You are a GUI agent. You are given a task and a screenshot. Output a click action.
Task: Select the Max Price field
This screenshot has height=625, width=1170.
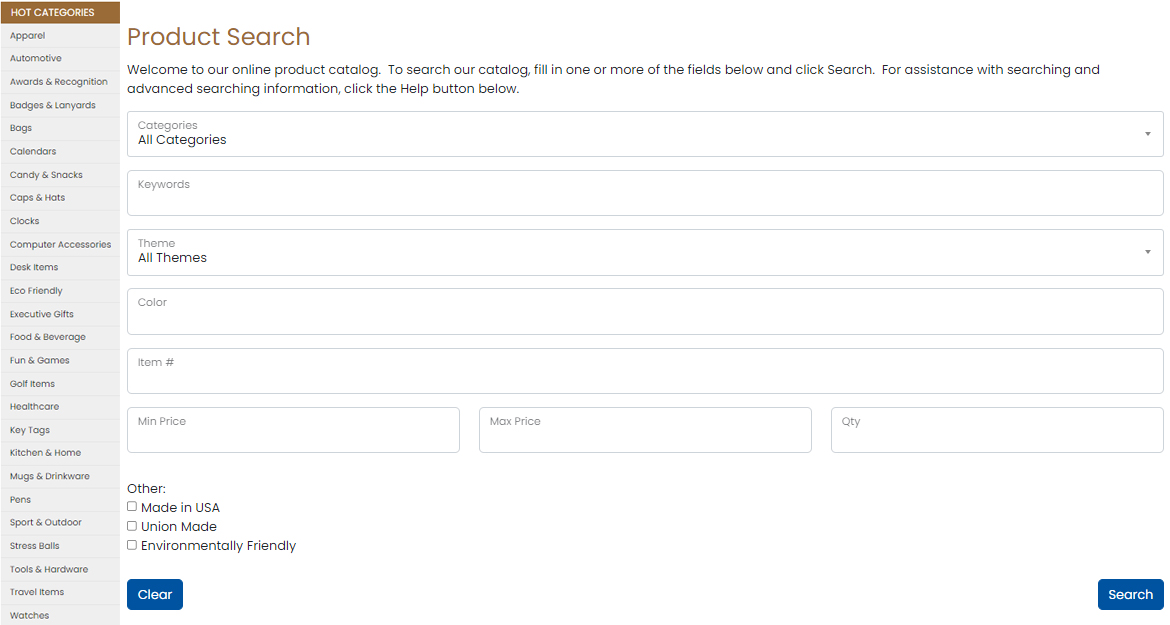[645, 430]
